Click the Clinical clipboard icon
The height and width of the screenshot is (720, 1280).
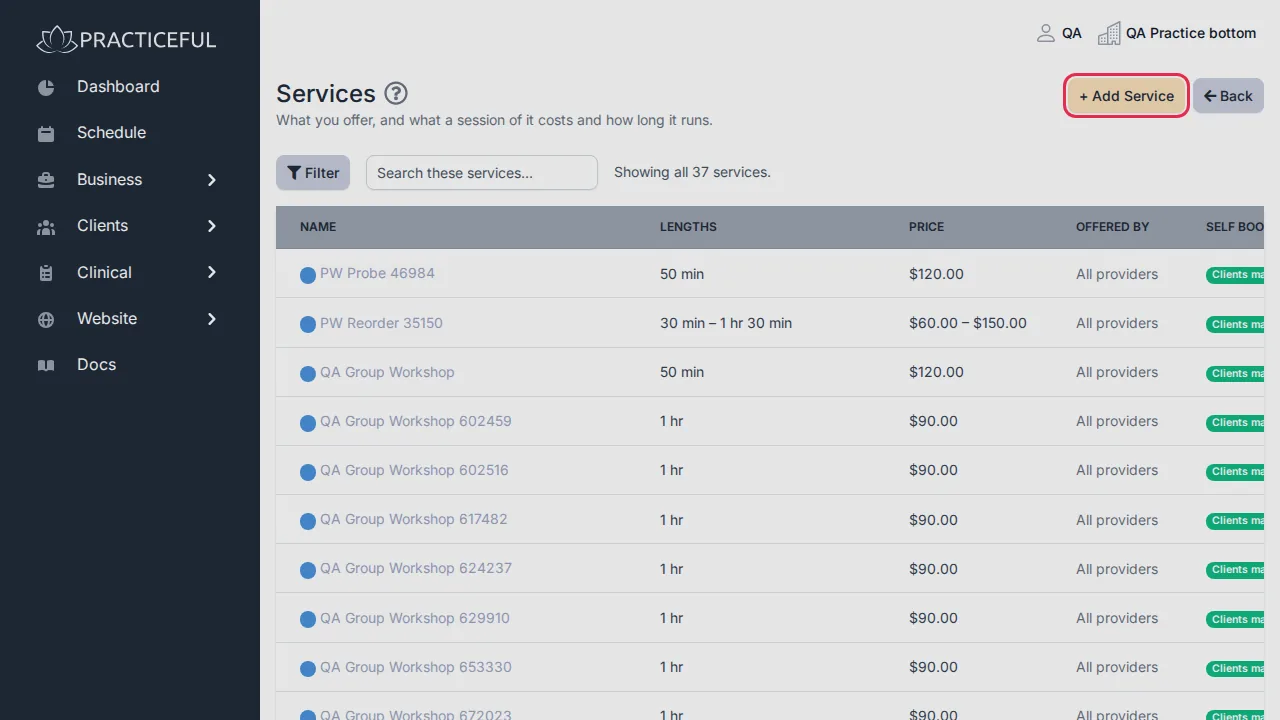tap(46, 273)
